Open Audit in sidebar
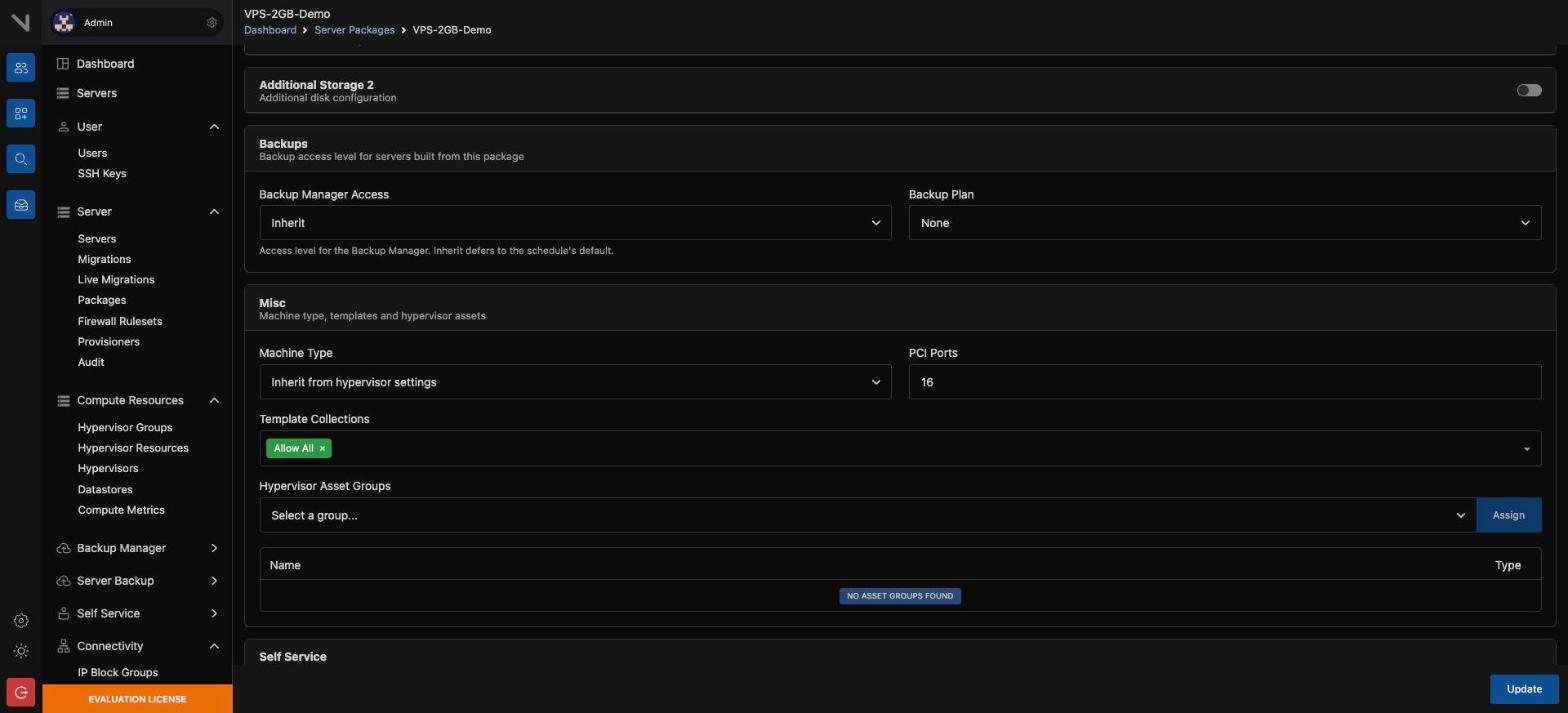 click(x=91, y=363)
